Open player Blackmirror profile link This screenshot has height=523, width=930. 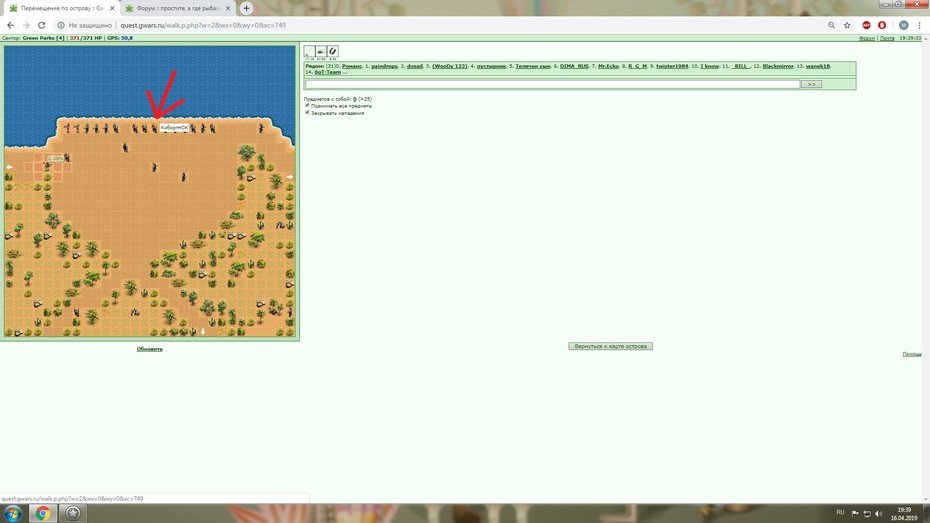778,66
